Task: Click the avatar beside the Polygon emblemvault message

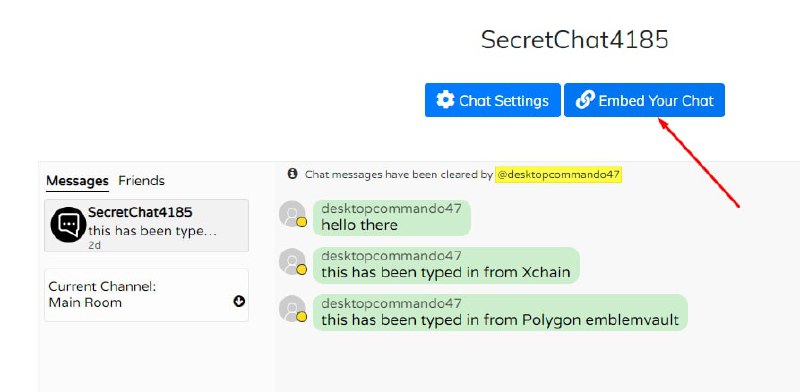Action: [292, 308]
